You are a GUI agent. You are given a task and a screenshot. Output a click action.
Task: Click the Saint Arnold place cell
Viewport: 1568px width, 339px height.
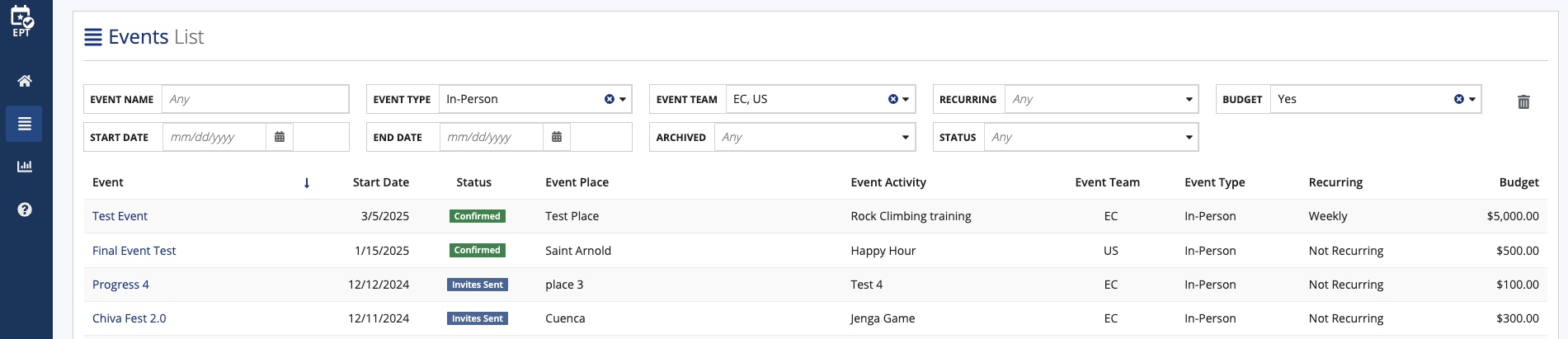click(578, 251)
